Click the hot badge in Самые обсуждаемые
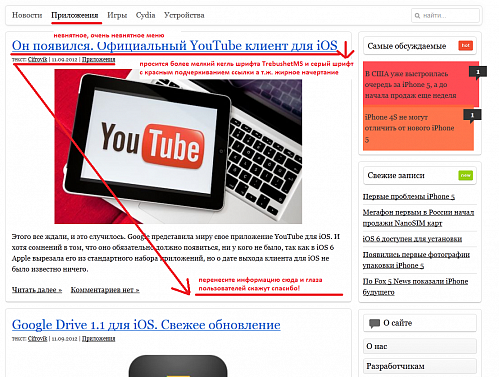Image resolution: width=499 pixels, height=377 pixels. pyautogui.click(x=465, y=45)
